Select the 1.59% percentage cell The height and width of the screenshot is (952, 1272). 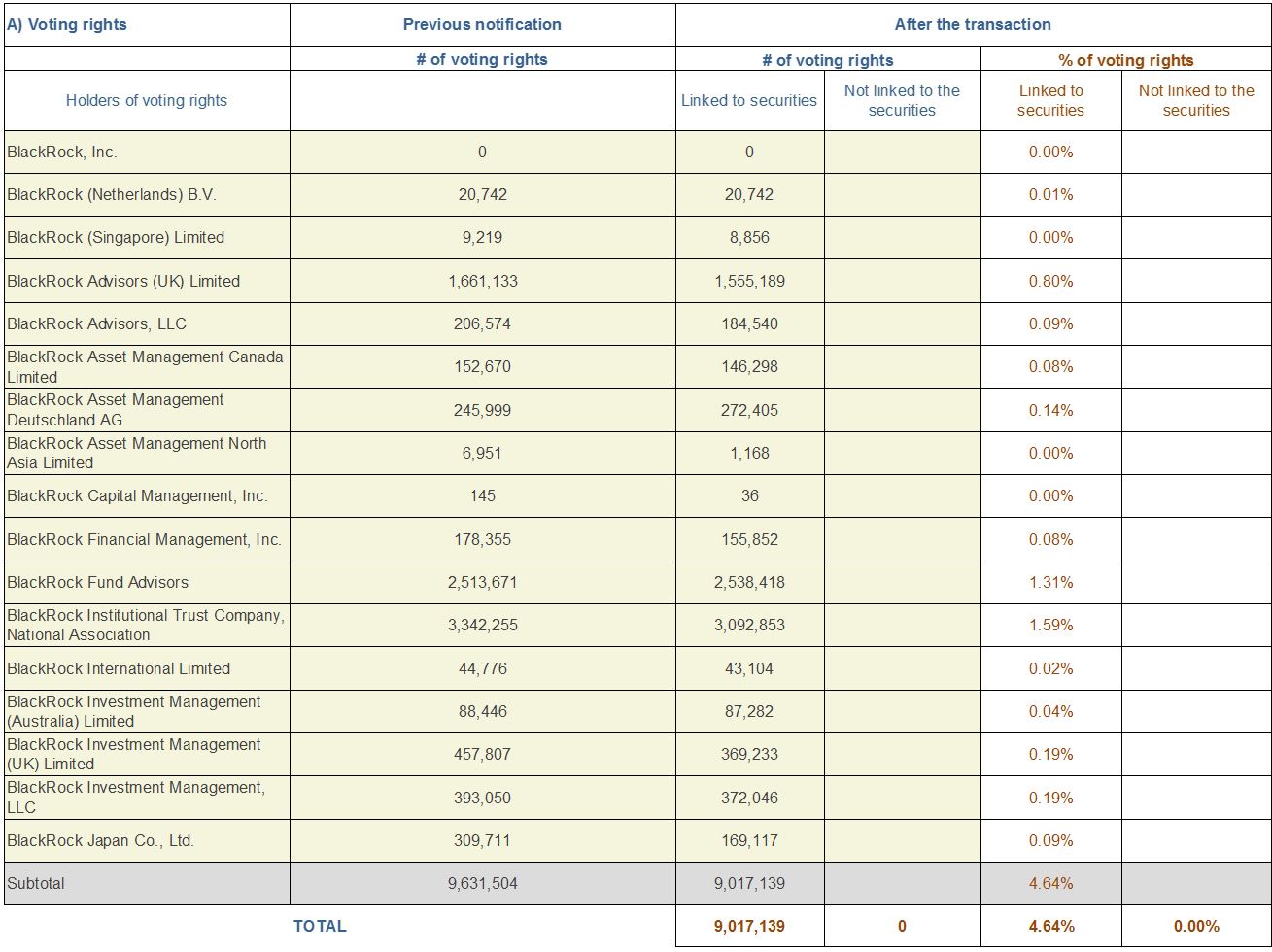pyautogui.click(x=1051, y=625)
